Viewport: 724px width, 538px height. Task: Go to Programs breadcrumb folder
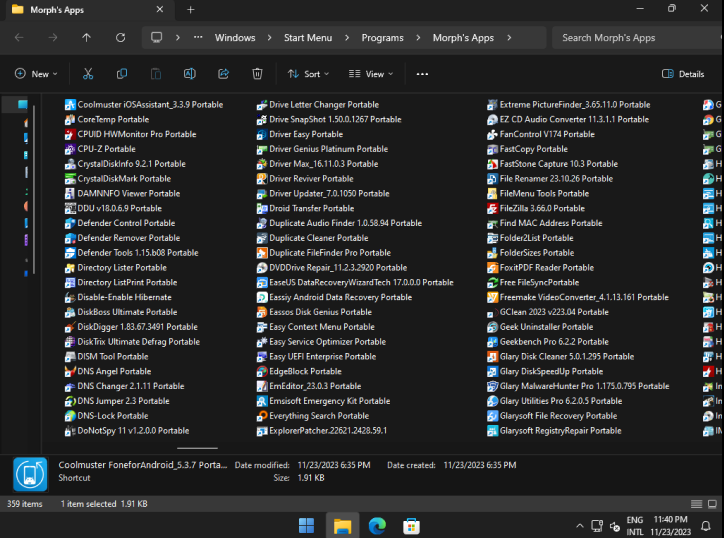pos(382,37)
